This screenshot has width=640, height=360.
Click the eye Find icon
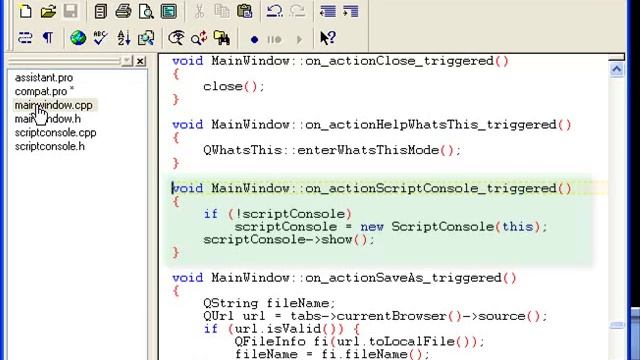pyautogui.click(x=176, y=38)
